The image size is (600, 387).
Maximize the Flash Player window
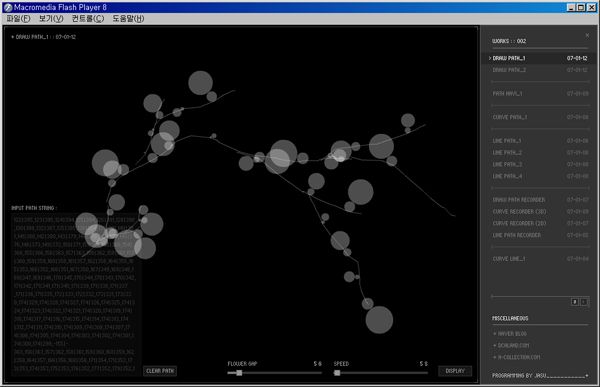click(581, 7)
